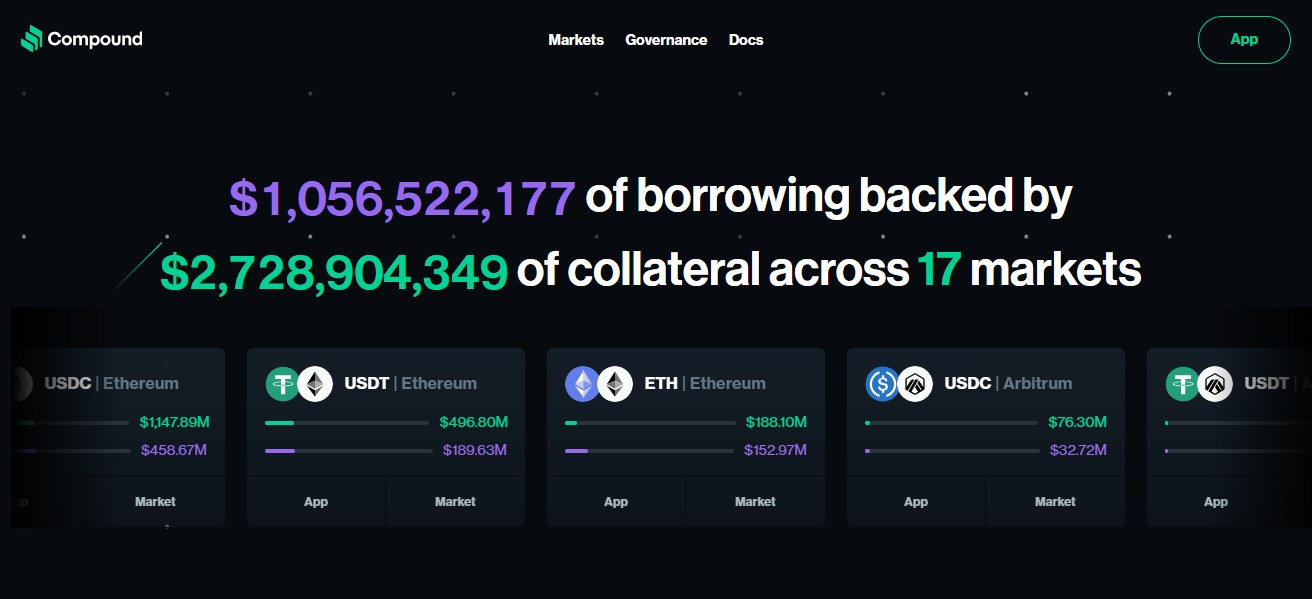The image size is (1312, 599).
Task: View Market details for USDT Ethereum
Action: pos(455,502)
